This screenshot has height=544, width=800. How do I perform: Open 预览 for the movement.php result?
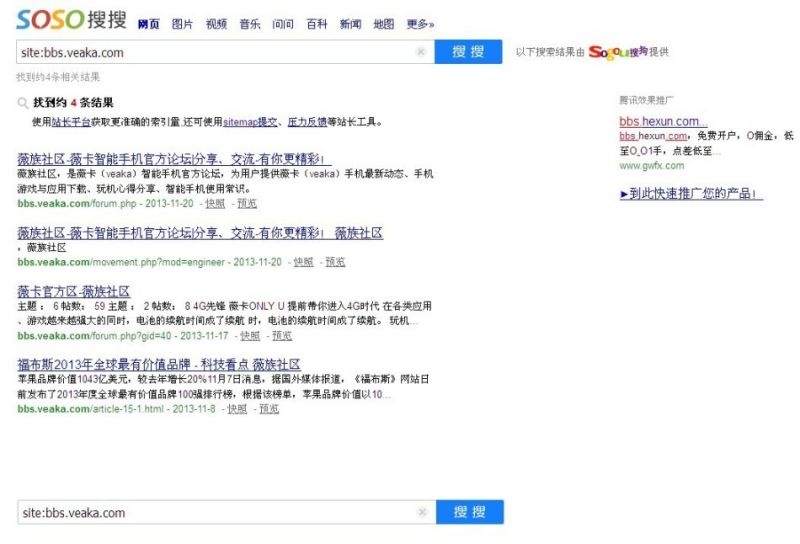pyautogui.click(x=335, y=262)
